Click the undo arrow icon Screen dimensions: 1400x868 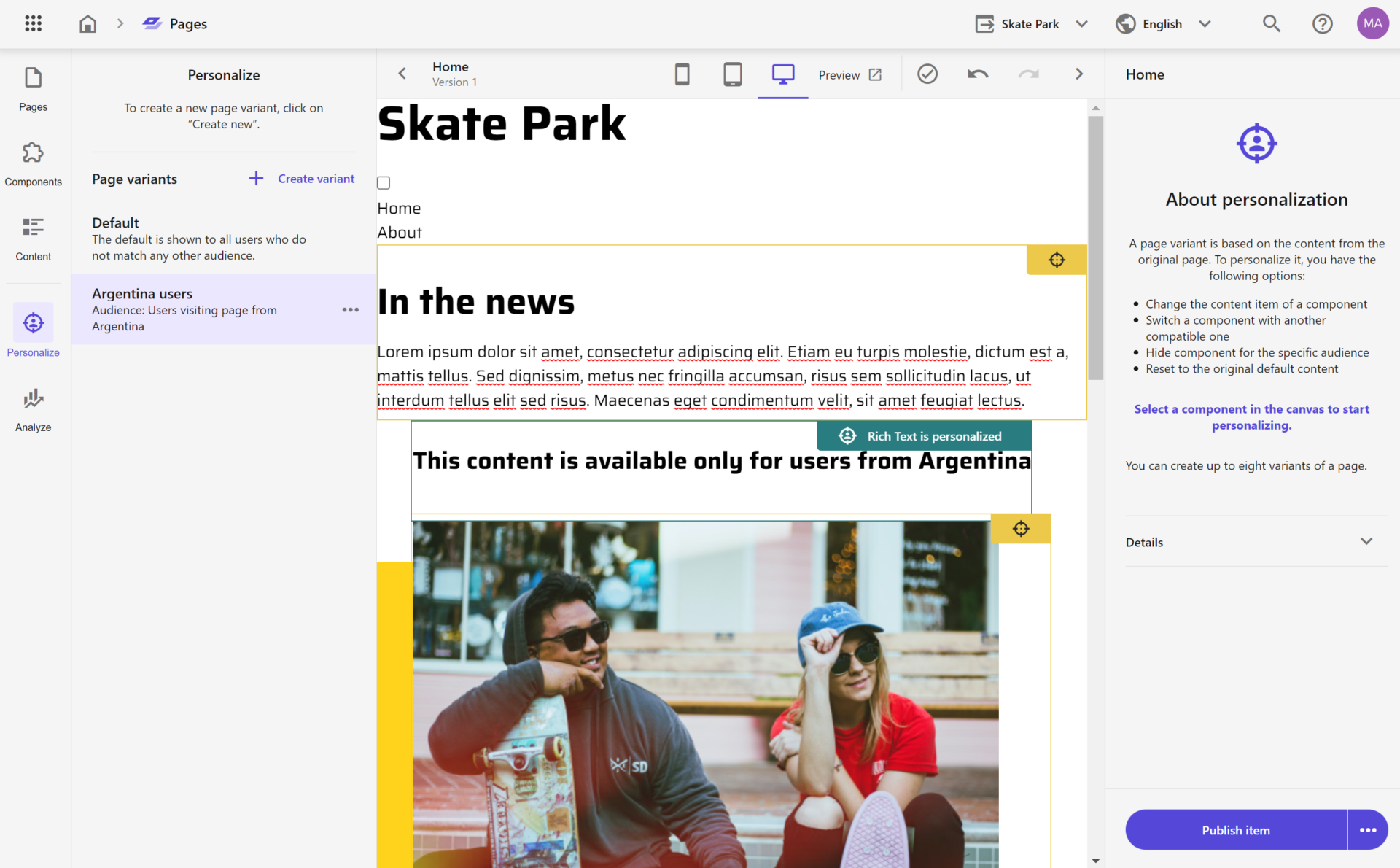[x=977, y=74]
